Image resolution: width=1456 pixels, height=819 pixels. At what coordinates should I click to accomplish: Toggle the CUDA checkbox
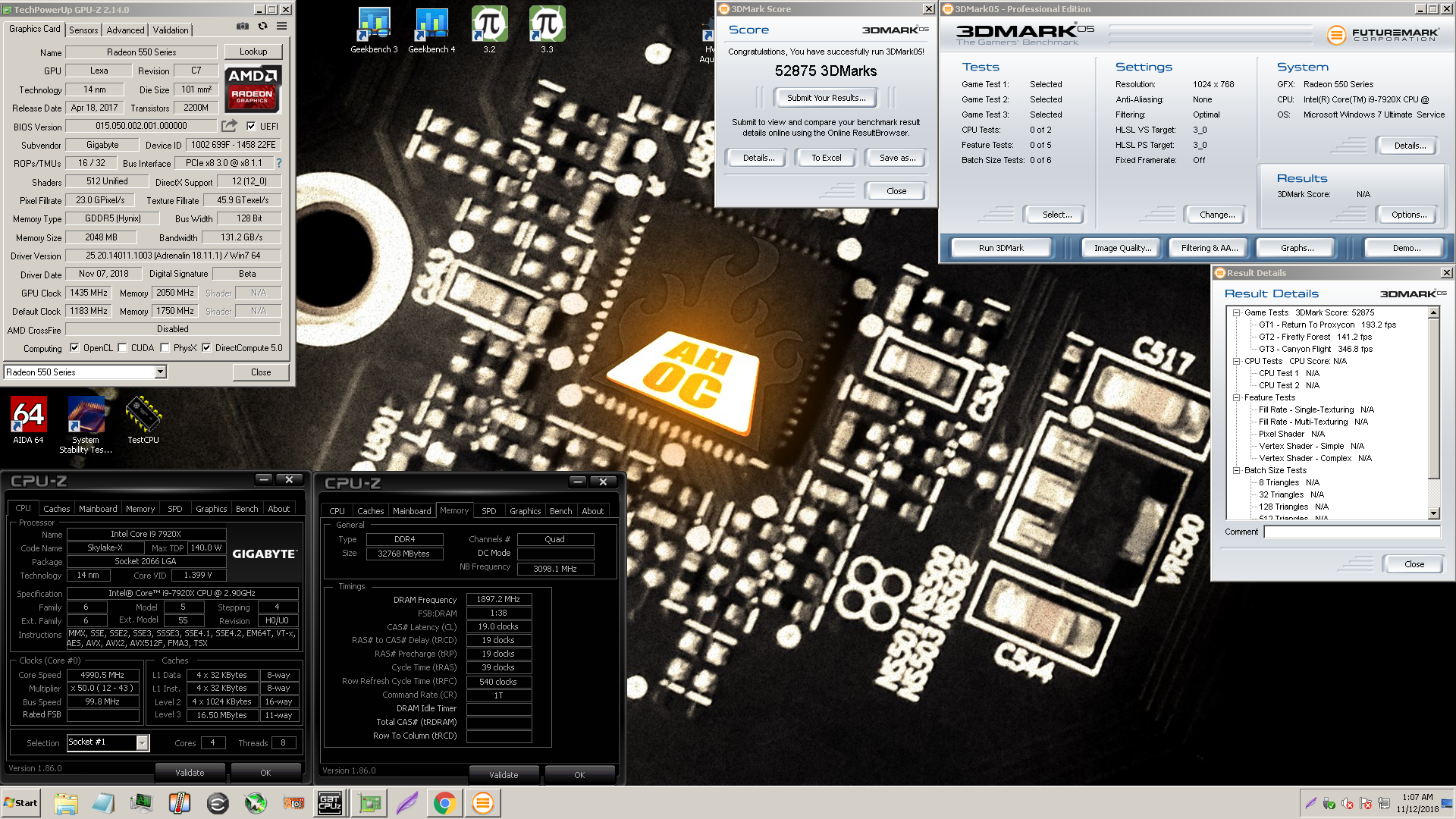click(122, 348)
